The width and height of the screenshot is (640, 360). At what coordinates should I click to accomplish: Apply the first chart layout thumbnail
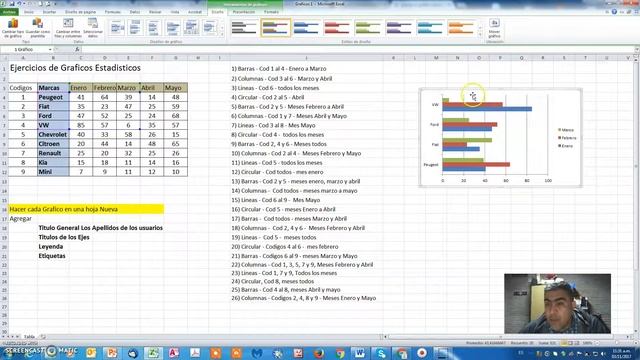tap(117, 28)
